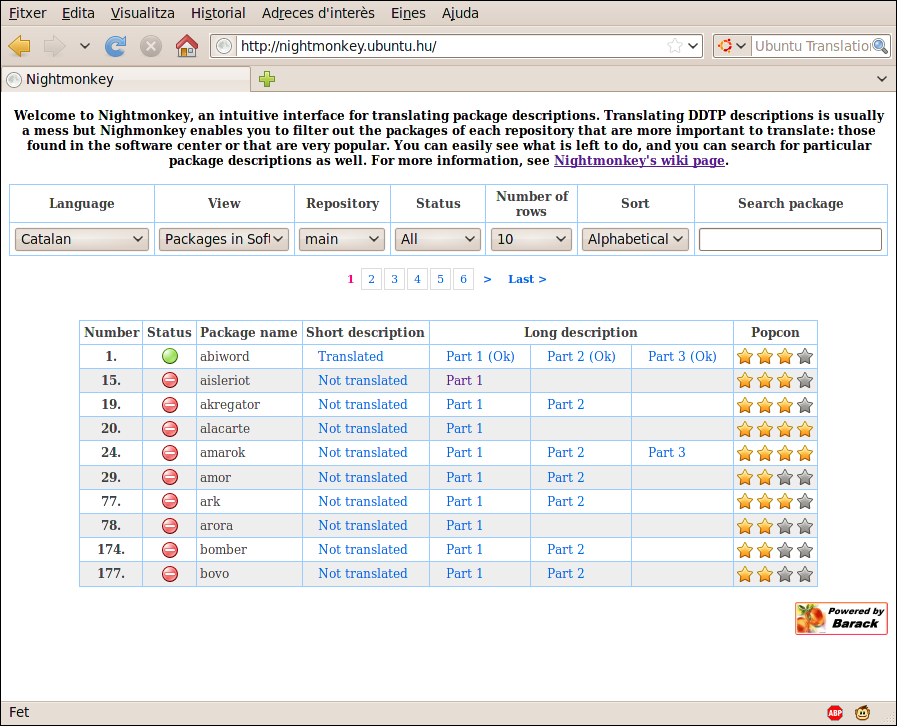This screenshot has height=726, width=897.
Task: Click the site identity icon in URL bar
Action: coord(224,46)
